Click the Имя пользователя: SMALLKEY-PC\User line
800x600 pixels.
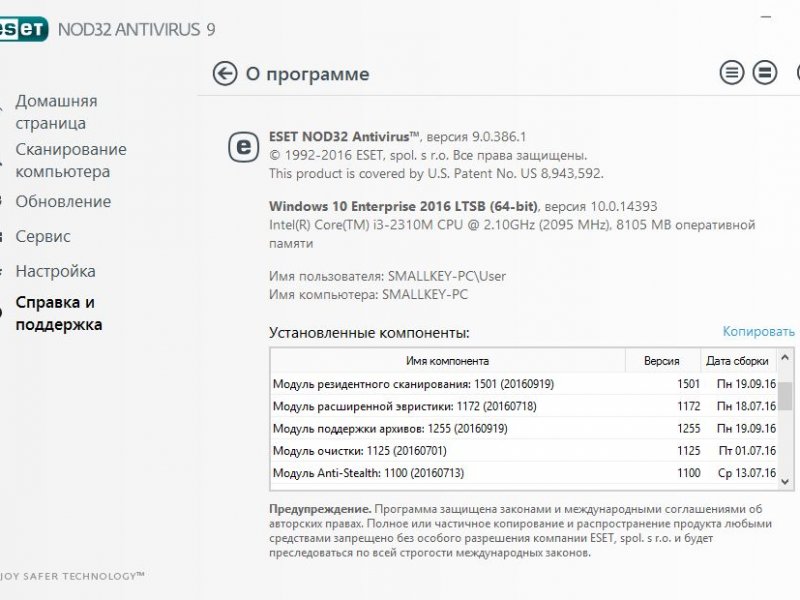[x=387, y=276]
